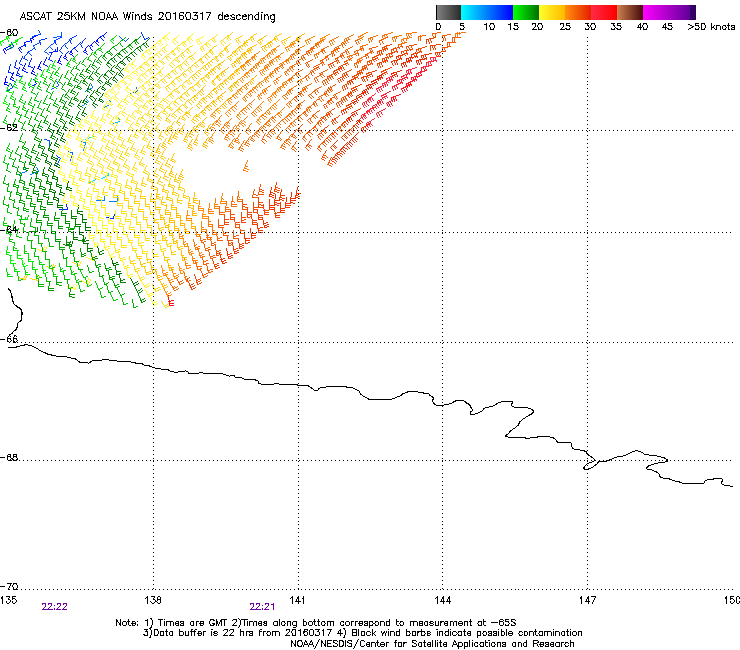Click the brown 35-40 knots legend color
Image resolution: width=740 pixels, height=650 pixels.
coord(630,12)
